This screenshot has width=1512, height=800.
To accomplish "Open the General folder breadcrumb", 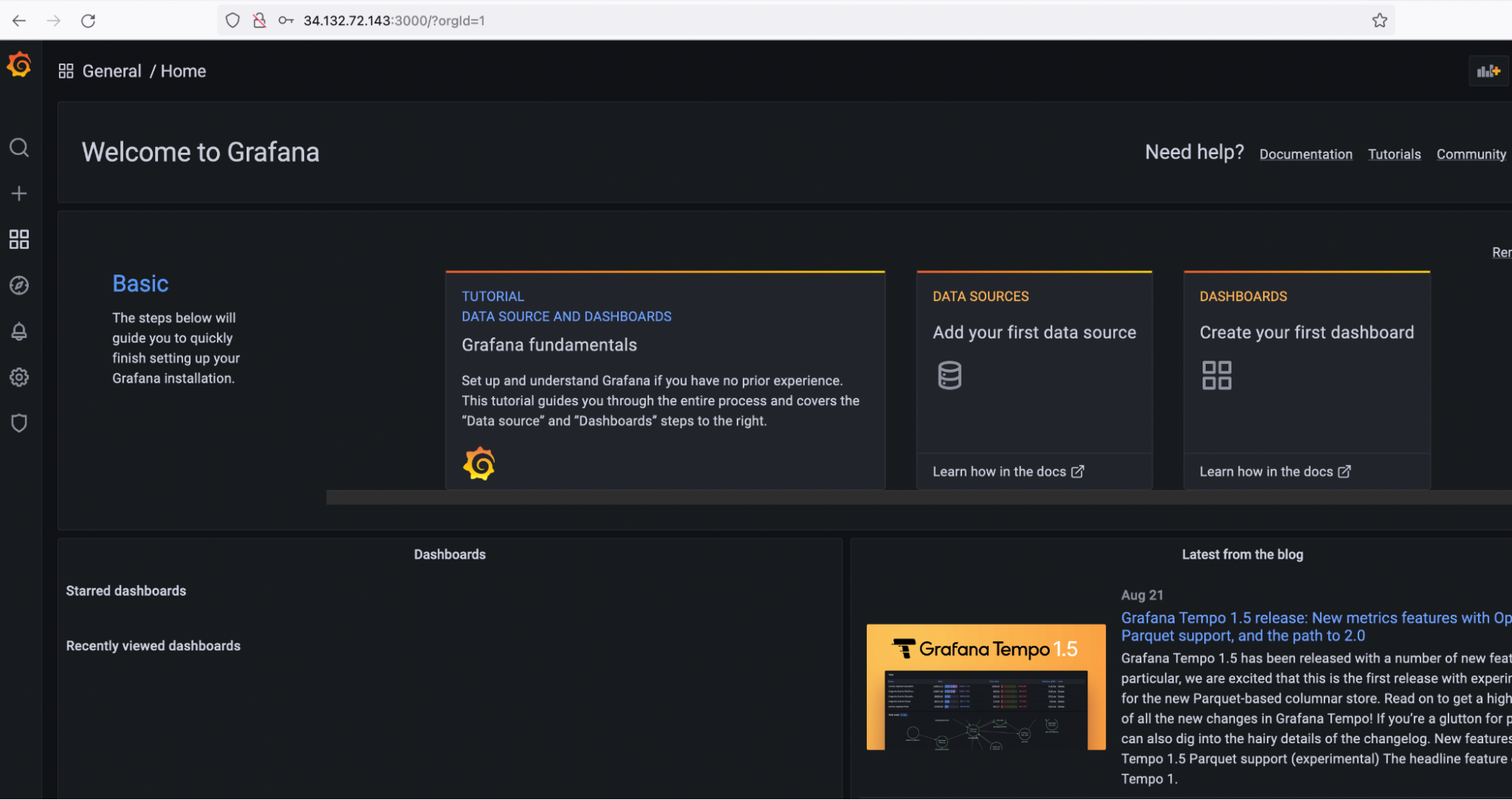I will tap(112, 71).
